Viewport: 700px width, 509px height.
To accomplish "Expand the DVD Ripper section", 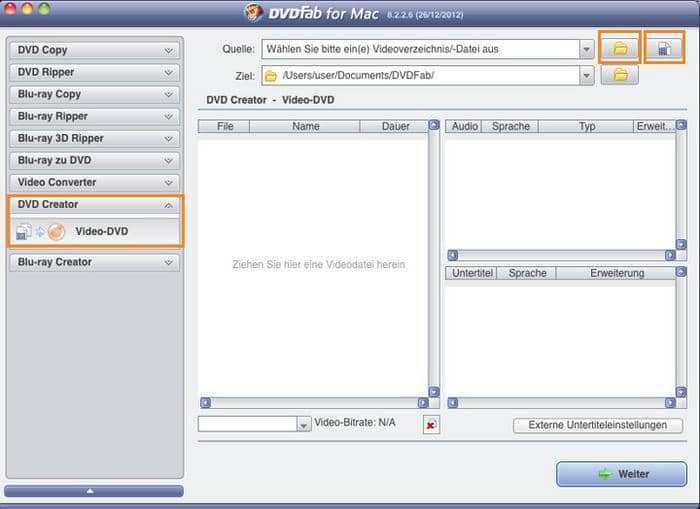I will (x=94, y=72).
